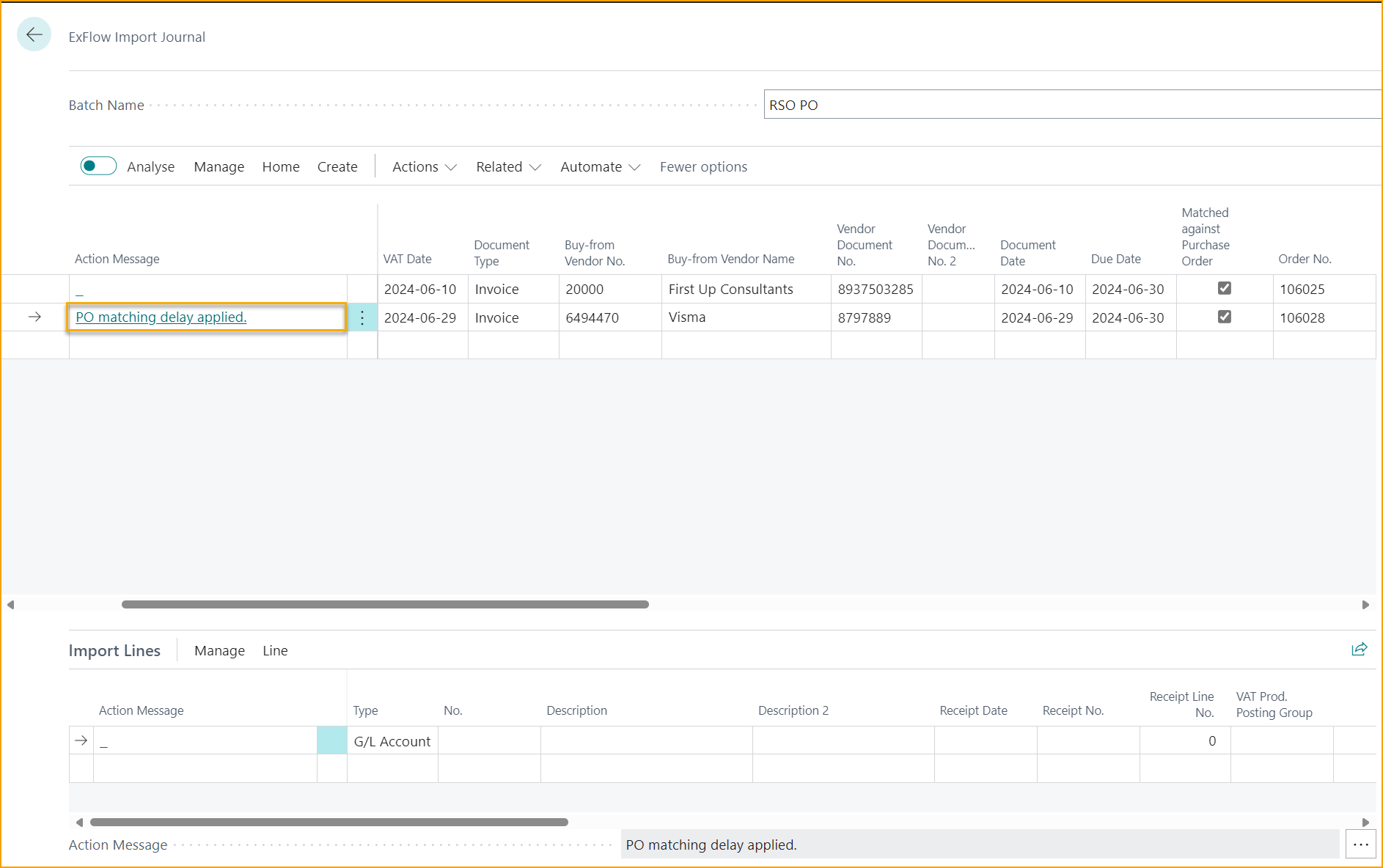
Task: Click the Import Lines heading
Action: point(114,651)
